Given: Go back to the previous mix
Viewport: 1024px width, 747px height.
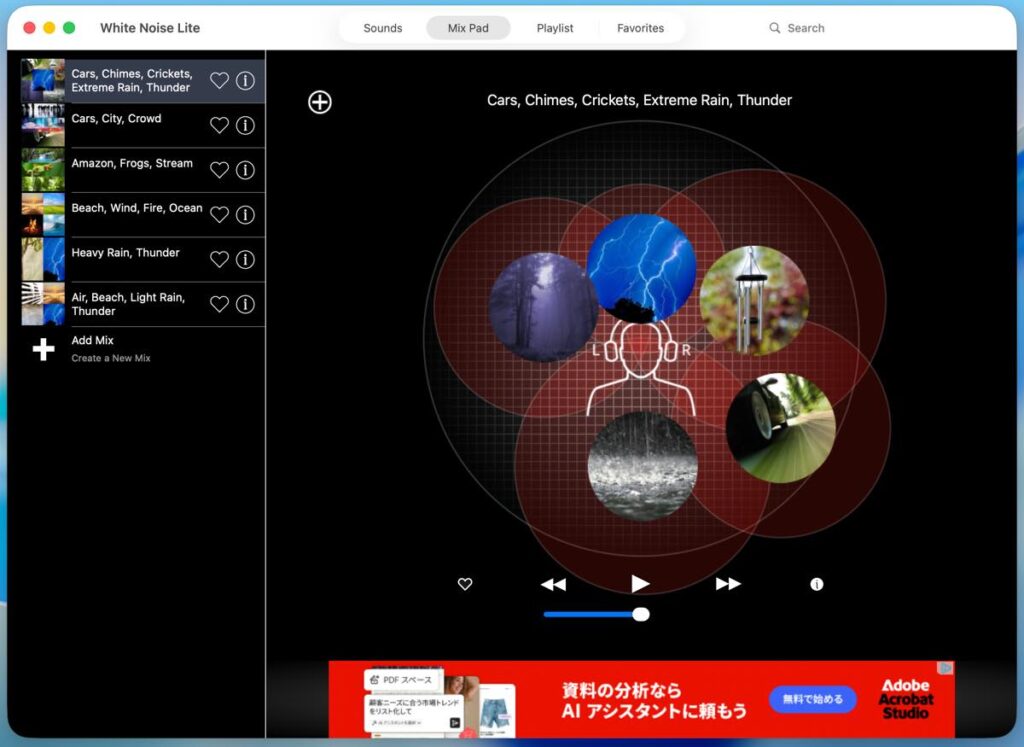Looking at the screenshot, I should pyautogui.click(x=553, y=584).
